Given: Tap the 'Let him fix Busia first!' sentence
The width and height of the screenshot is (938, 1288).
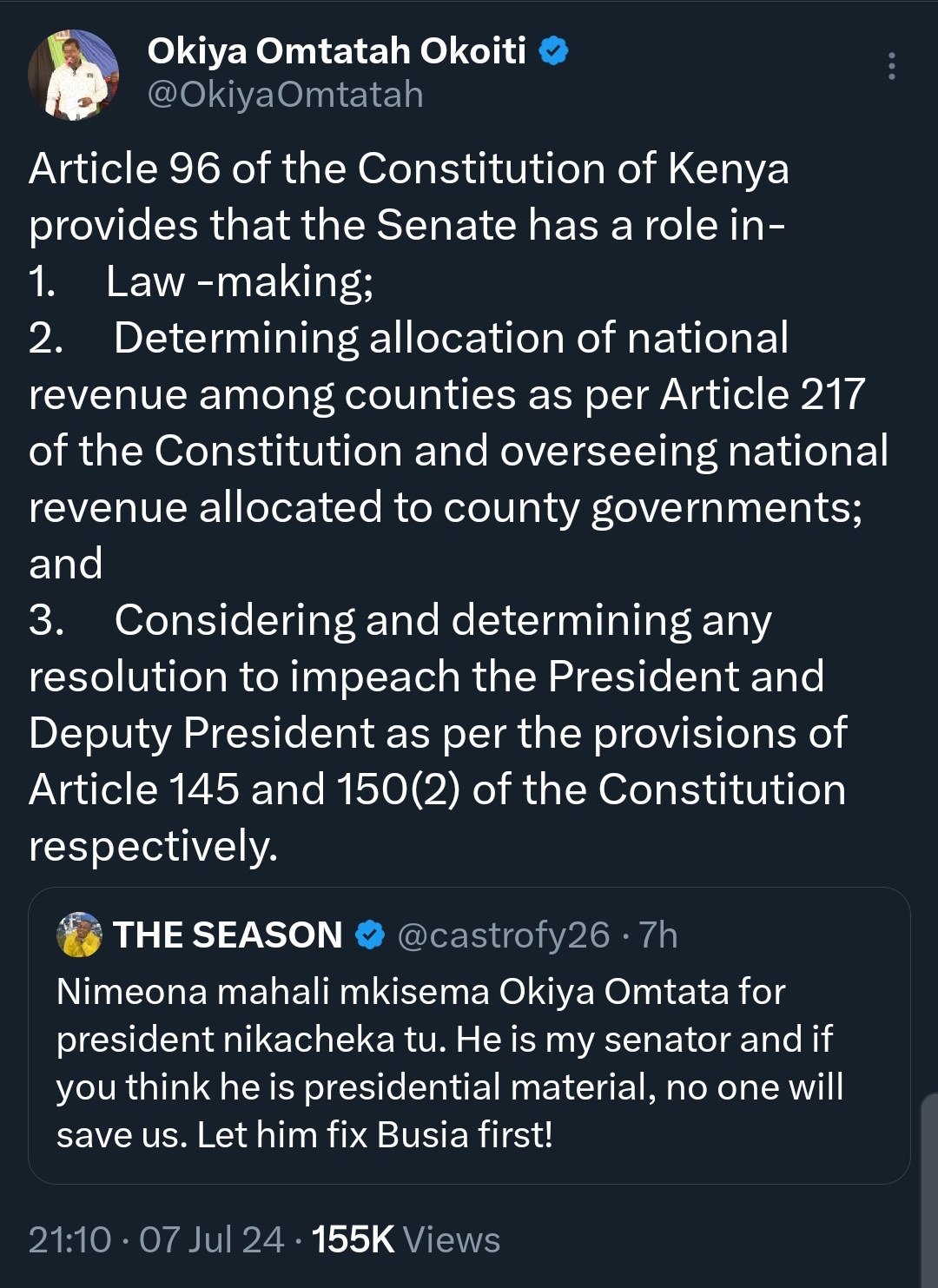Looking at the screenshot, I should point(375,1135).
